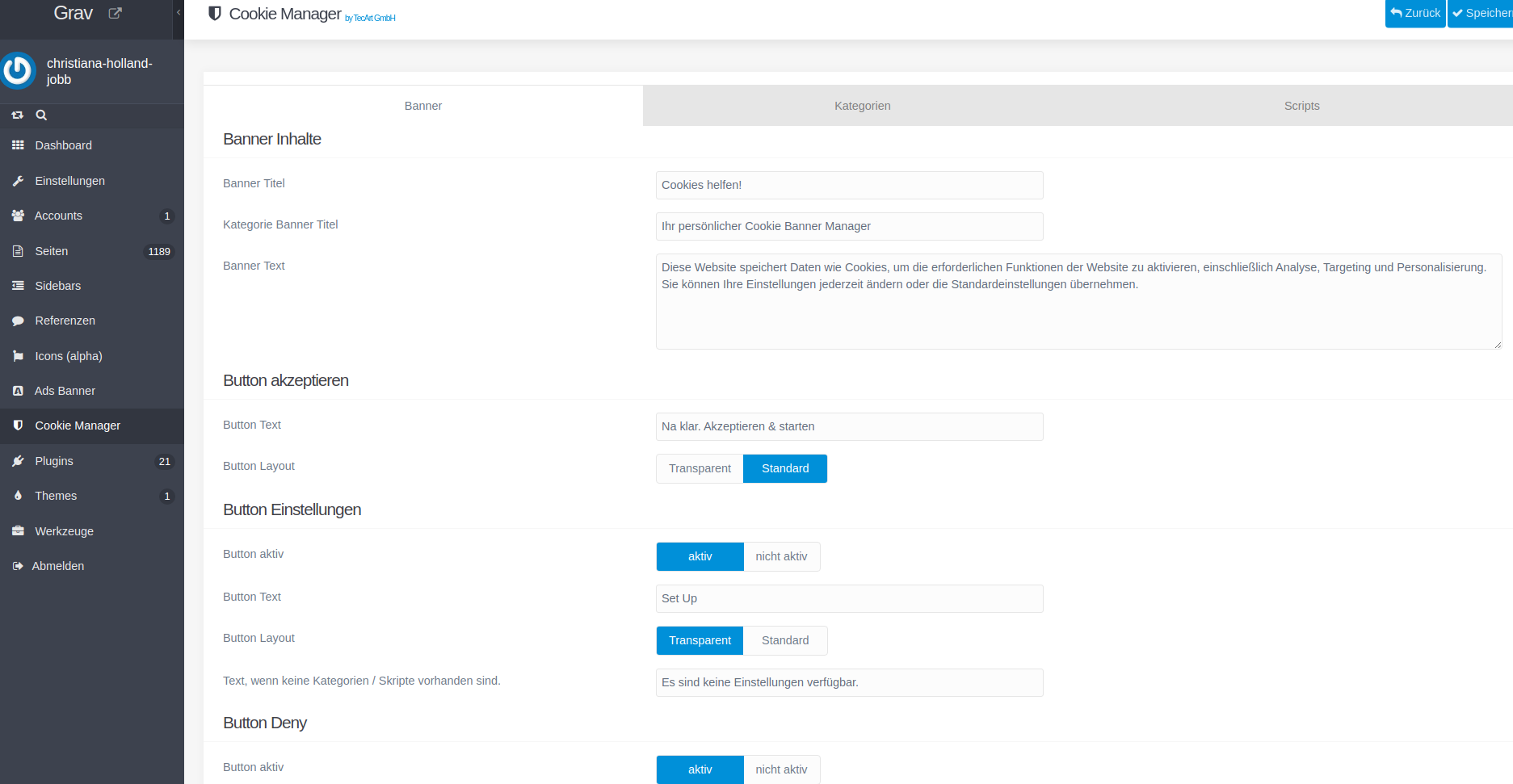Click the Plugins plug icon
Image resolution: width=1513 pixels, height=784 pixels.
(x=18, y=461)
